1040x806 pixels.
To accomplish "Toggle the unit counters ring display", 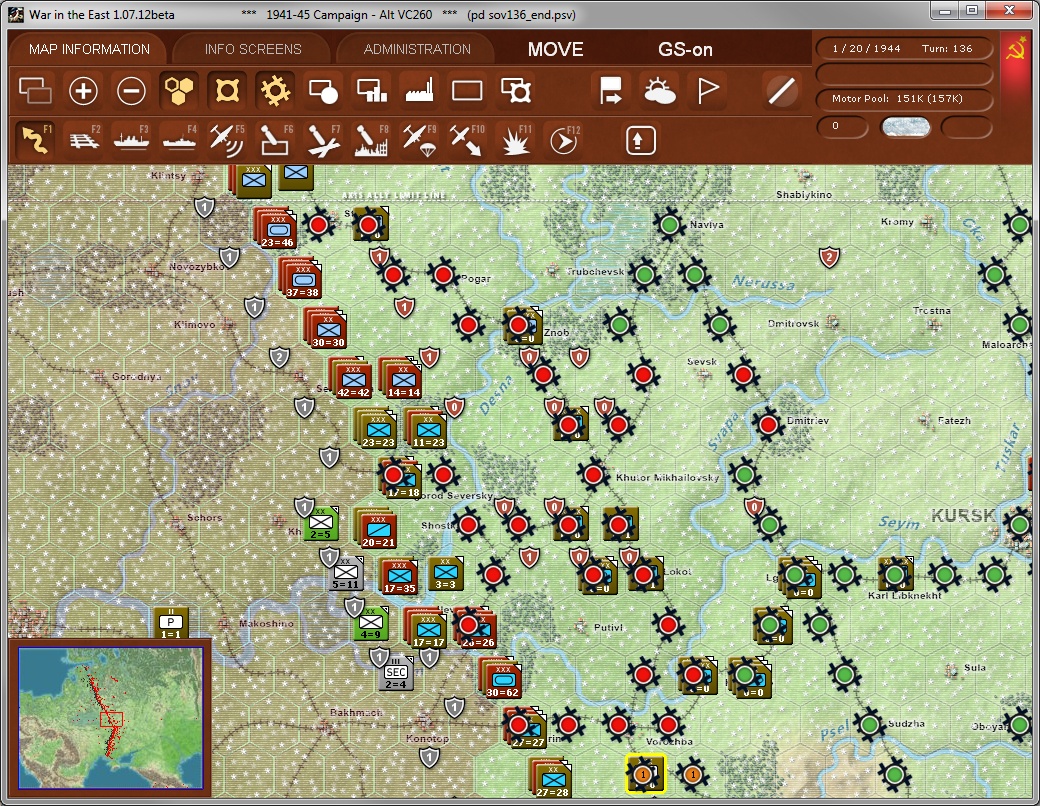I will click(227, 90).
